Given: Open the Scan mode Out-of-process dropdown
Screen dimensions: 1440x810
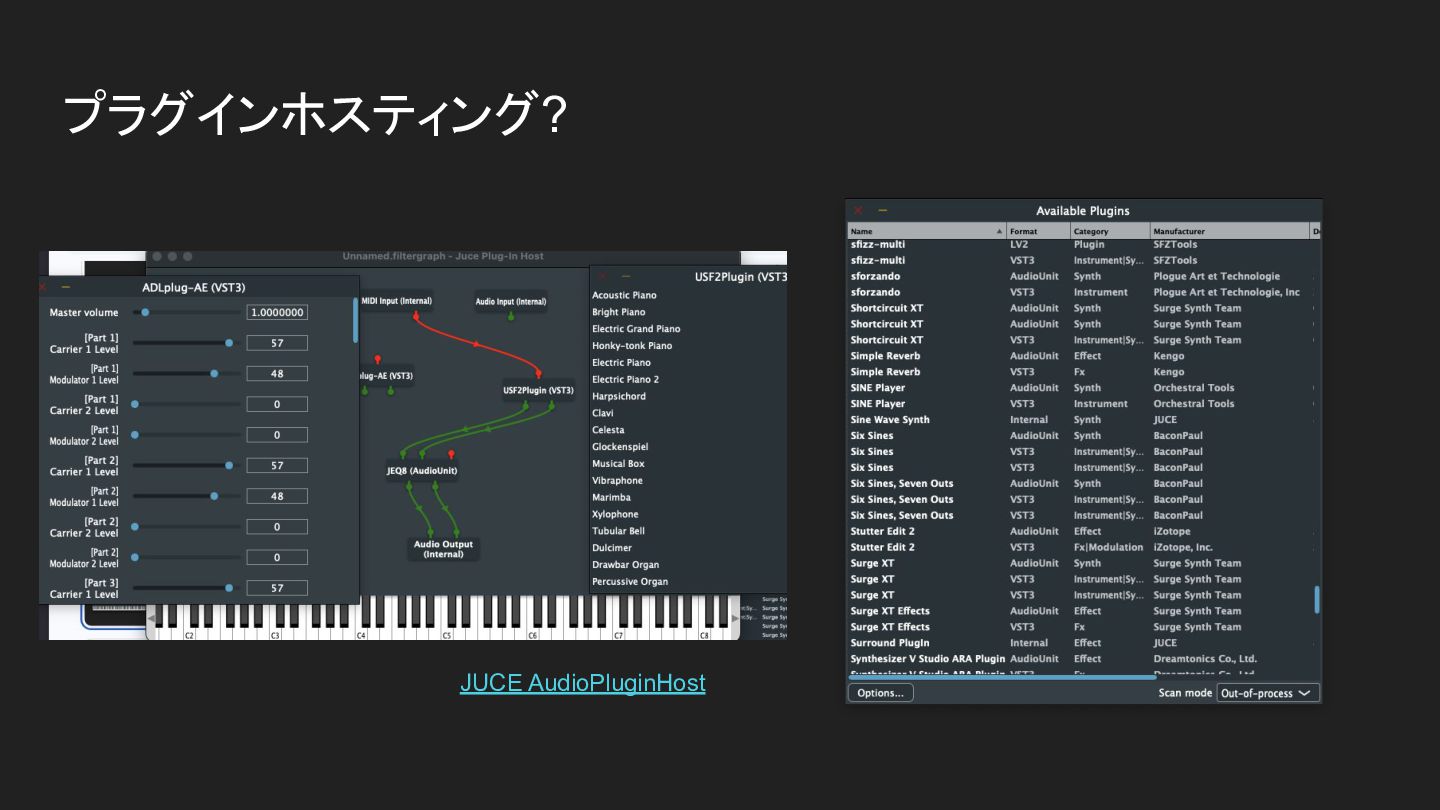Looking at the screenshot, I should [1268, 693].
